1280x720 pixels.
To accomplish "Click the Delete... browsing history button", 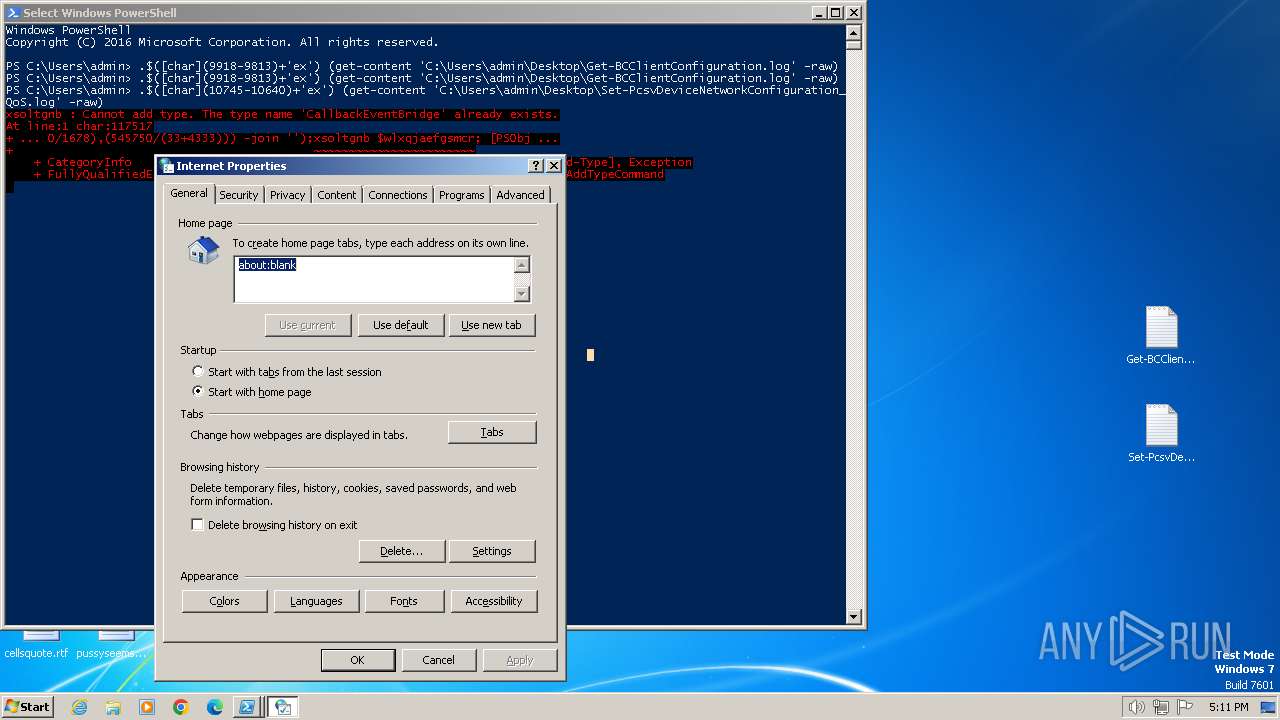I will [x=401, y=551].
